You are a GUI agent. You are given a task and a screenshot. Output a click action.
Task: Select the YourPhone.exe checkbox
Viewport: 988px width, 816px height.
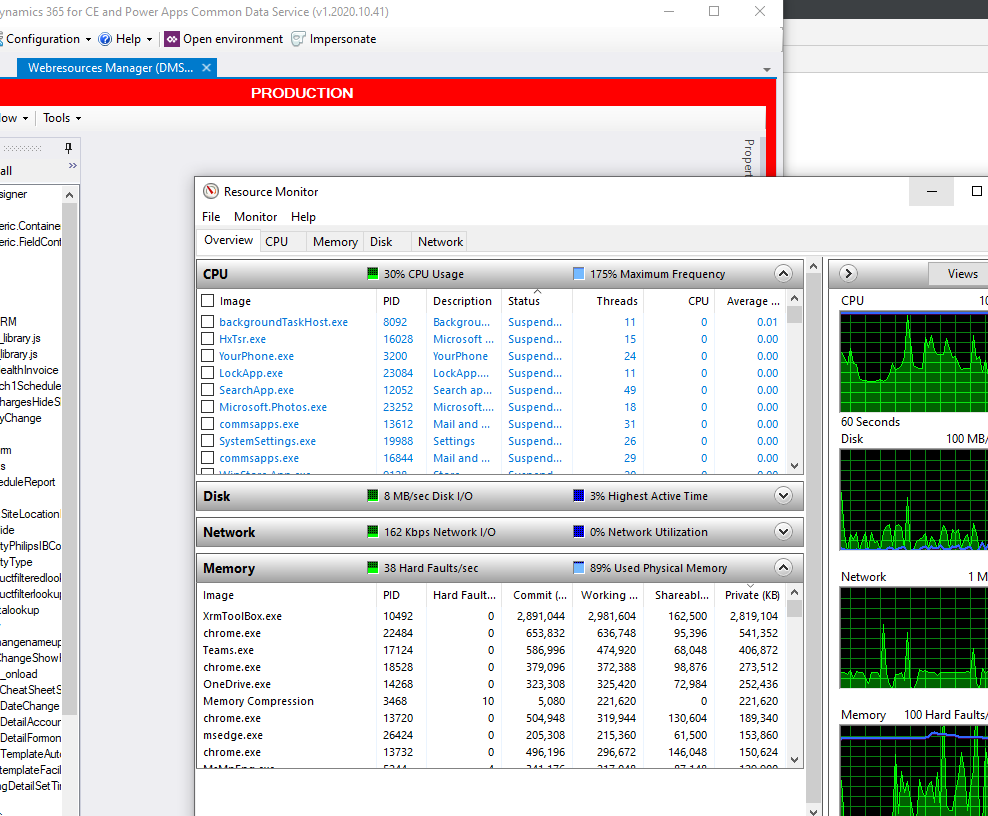click(x=207, y=356)
